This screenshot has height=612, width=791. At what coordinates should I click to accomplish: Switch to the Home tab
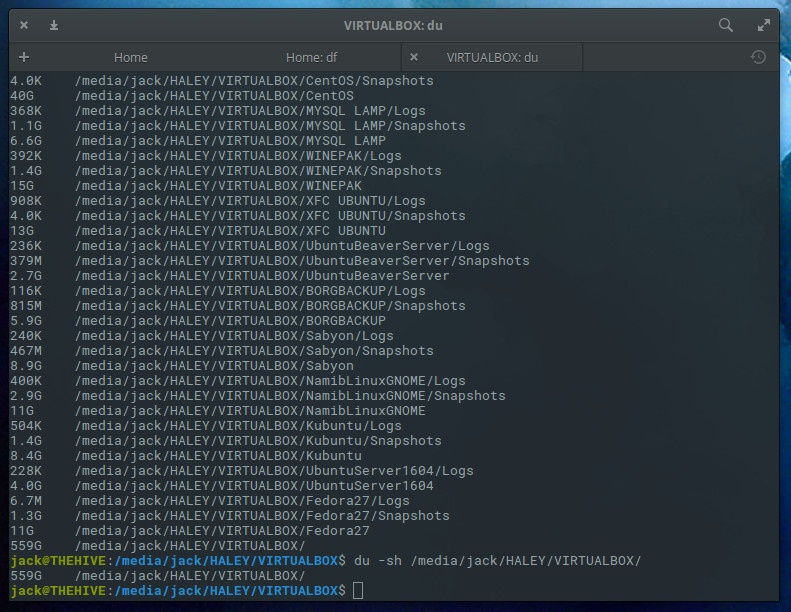130,57
